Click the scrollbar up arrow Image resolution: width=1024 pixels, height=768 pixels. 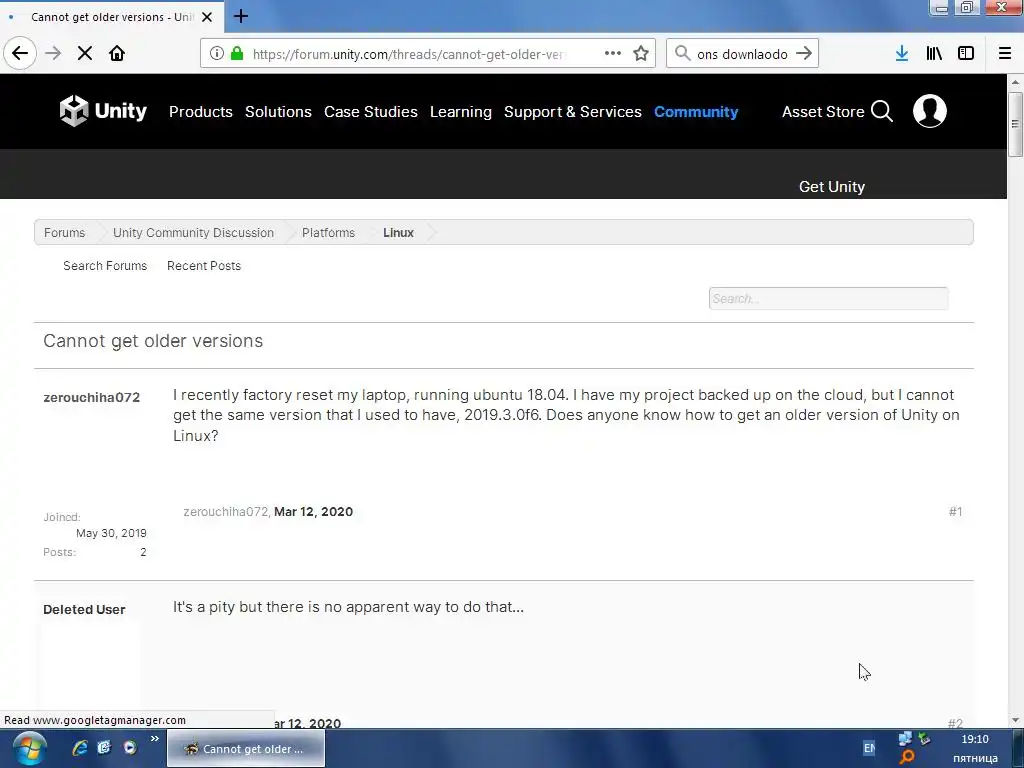[1015, 82]
